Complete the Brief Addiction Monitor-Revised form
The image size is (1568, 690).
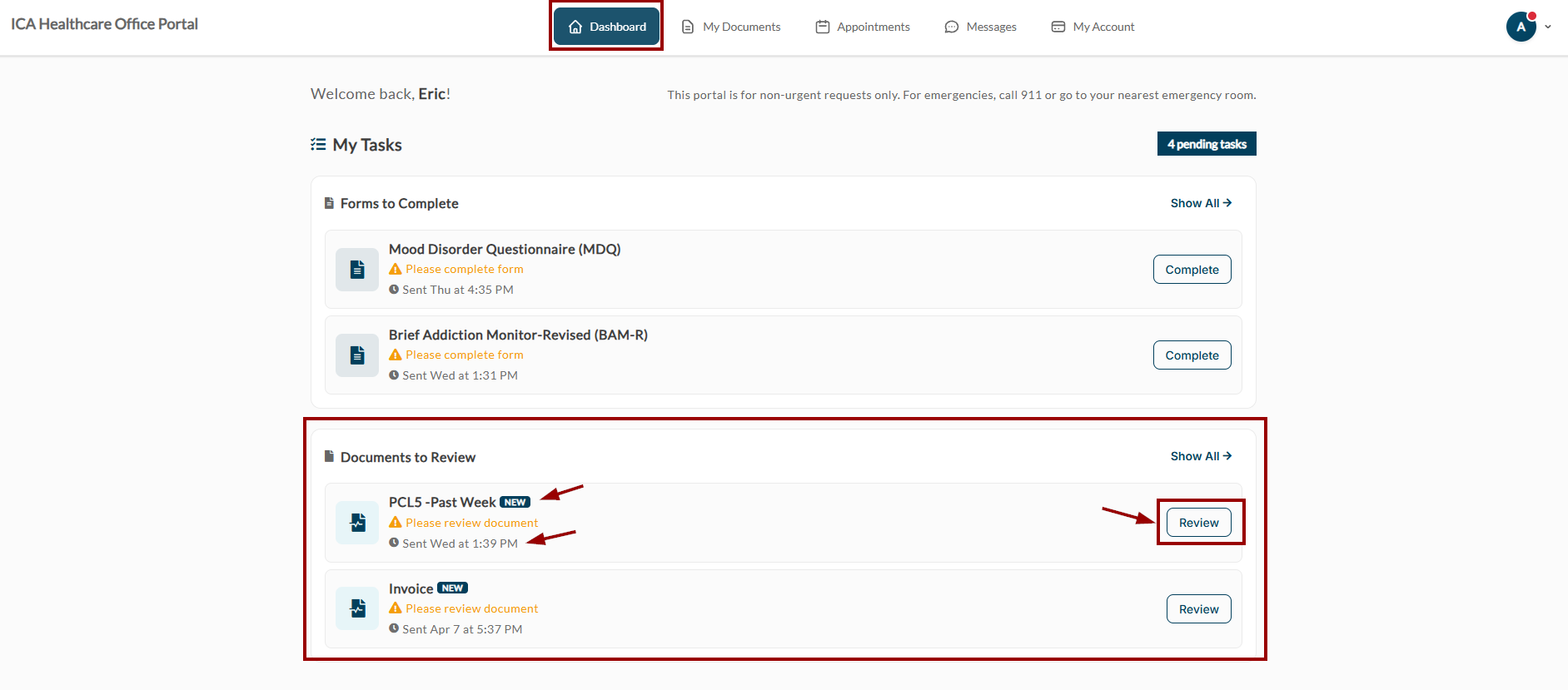[x=1192, y=355]
